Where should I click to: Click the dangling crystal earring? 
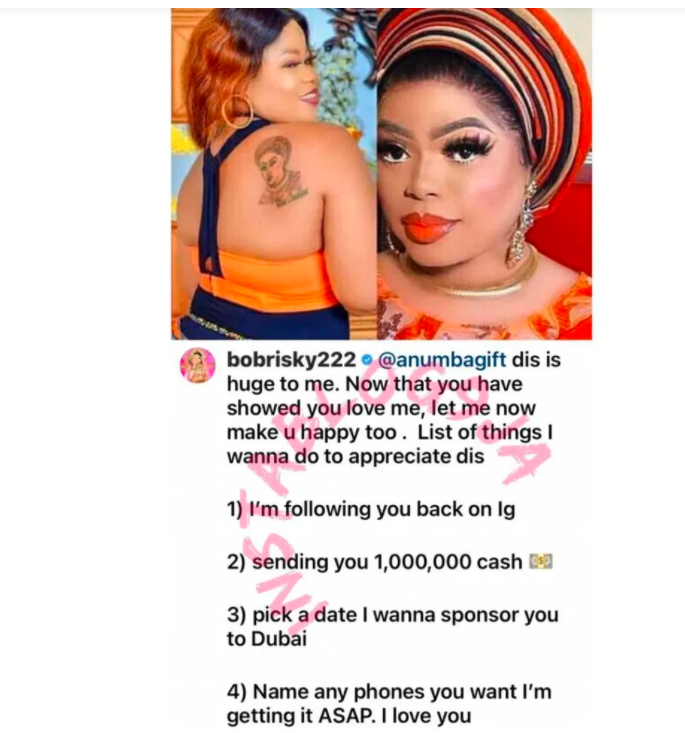tap(522, 223)
